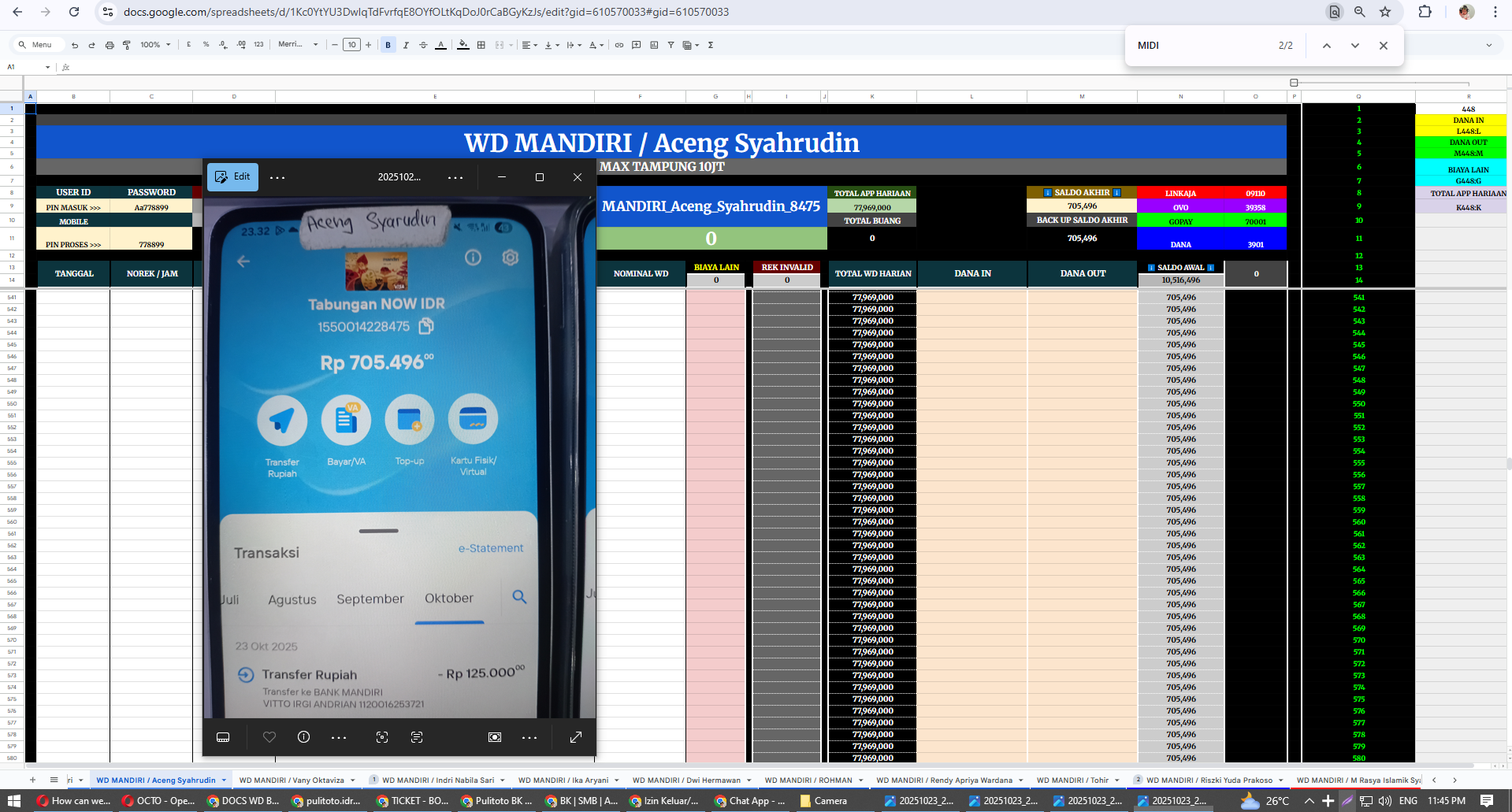Image resolution: width=1512 pixels, height=812 pixels.
Task: Insert a chart from the toolbar
Action: pos(654,45)
